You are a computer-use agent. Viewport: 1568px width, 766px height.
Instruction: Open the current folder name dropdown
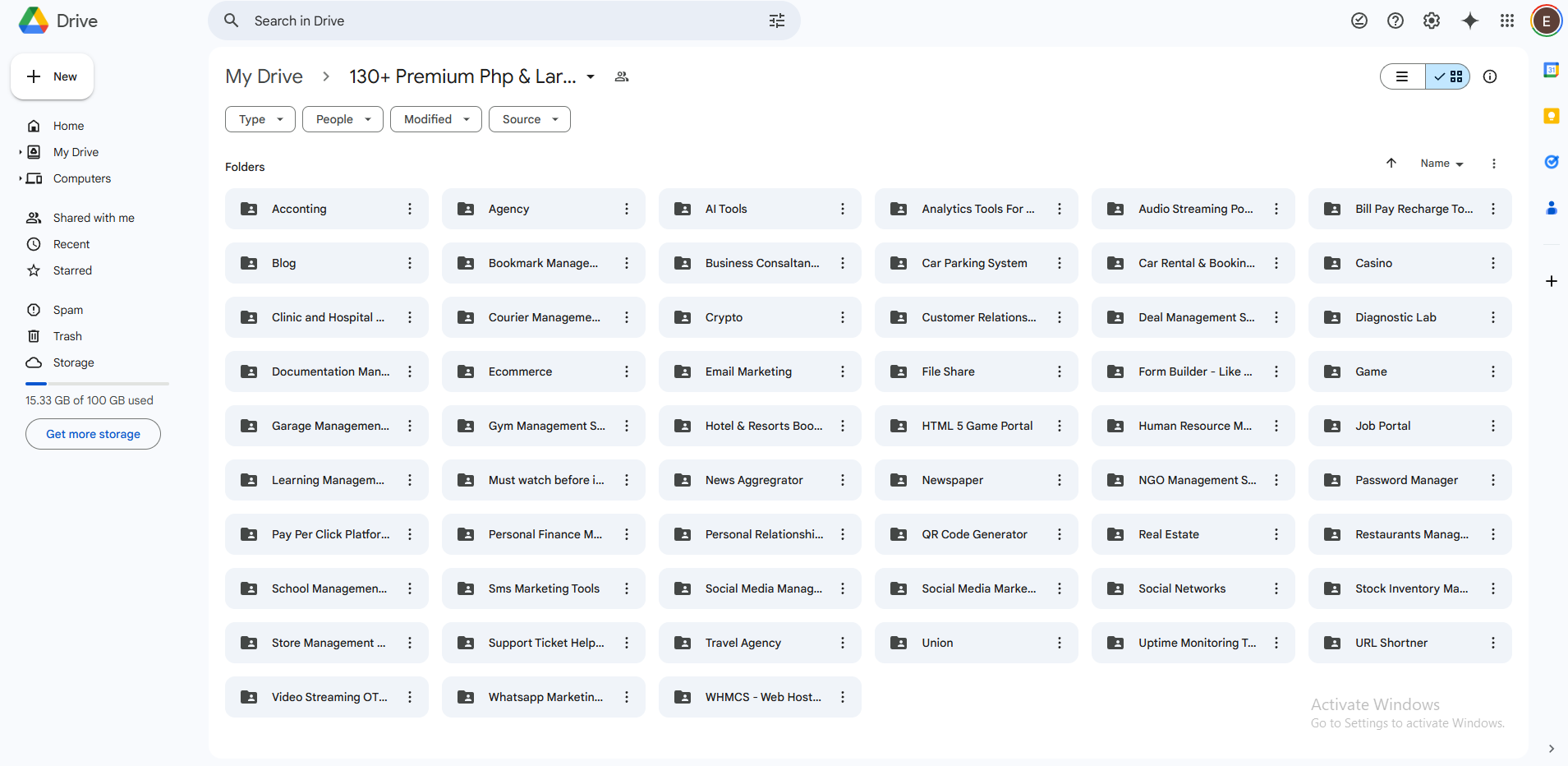pyautogui.click(x=591, y=76)
